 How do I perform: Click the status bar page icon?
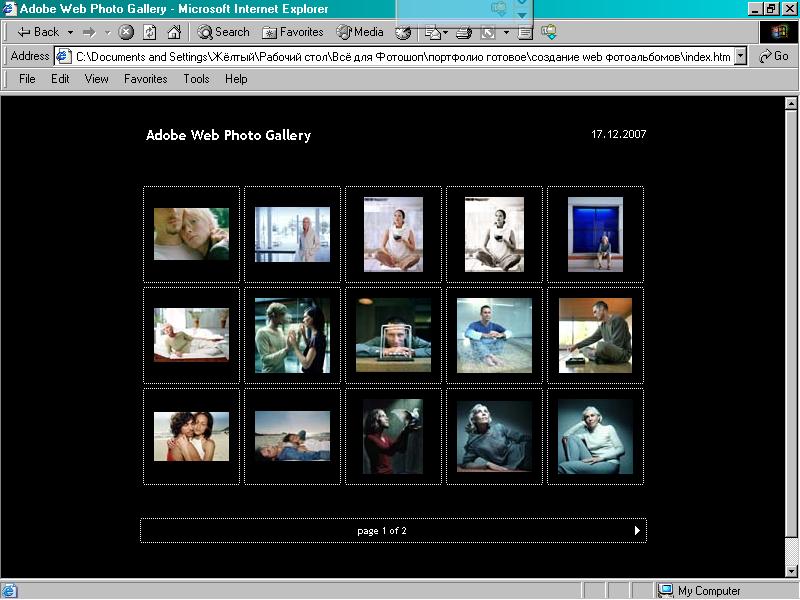click(9, 591)
